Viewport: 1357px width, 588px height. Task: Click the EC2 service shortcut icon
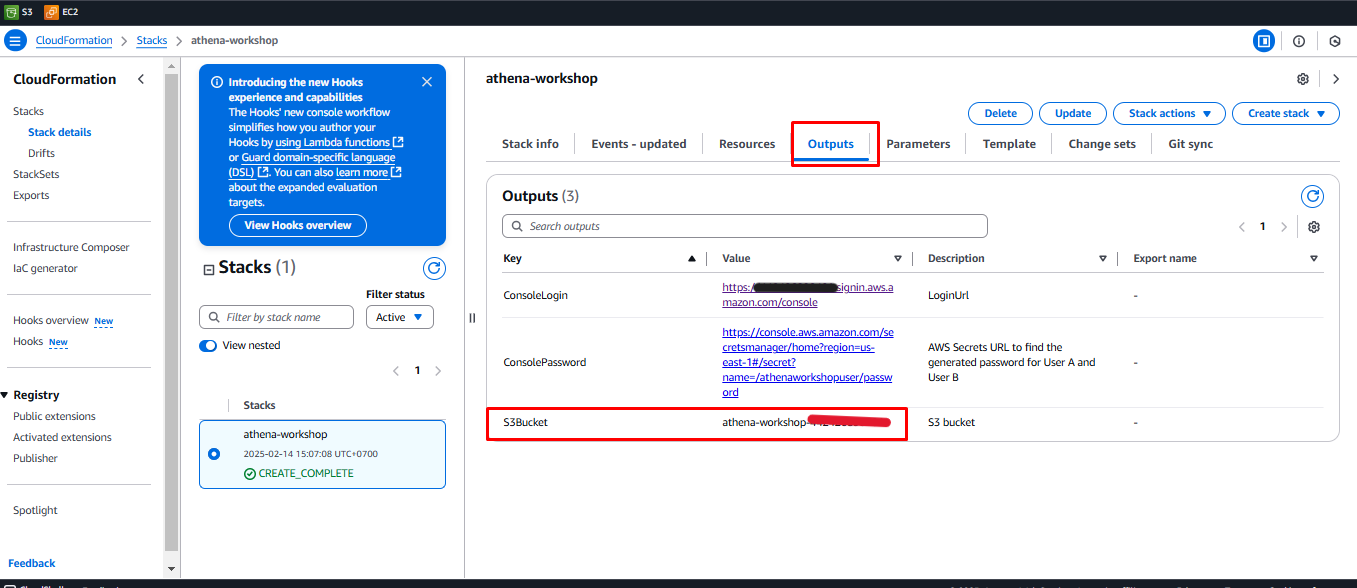click(x=51, y=12)
